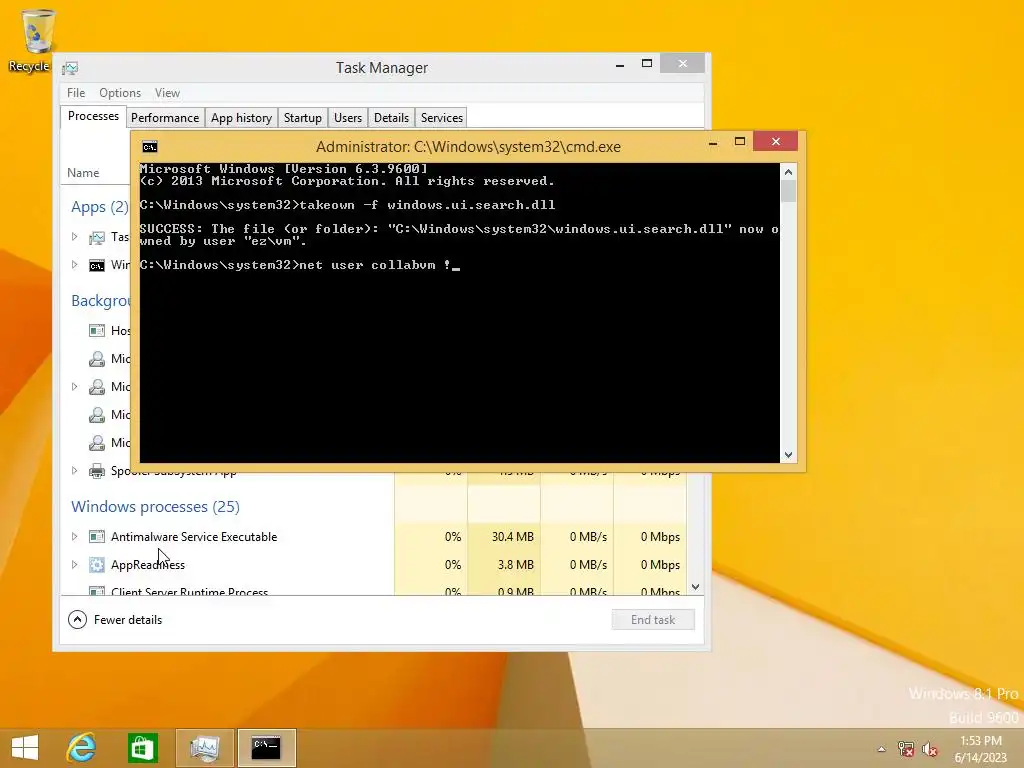The height and width of the screenshot is (768, 1024).
Task: Expand the Spooler SubSystem App row
Action: coord(74,470)
